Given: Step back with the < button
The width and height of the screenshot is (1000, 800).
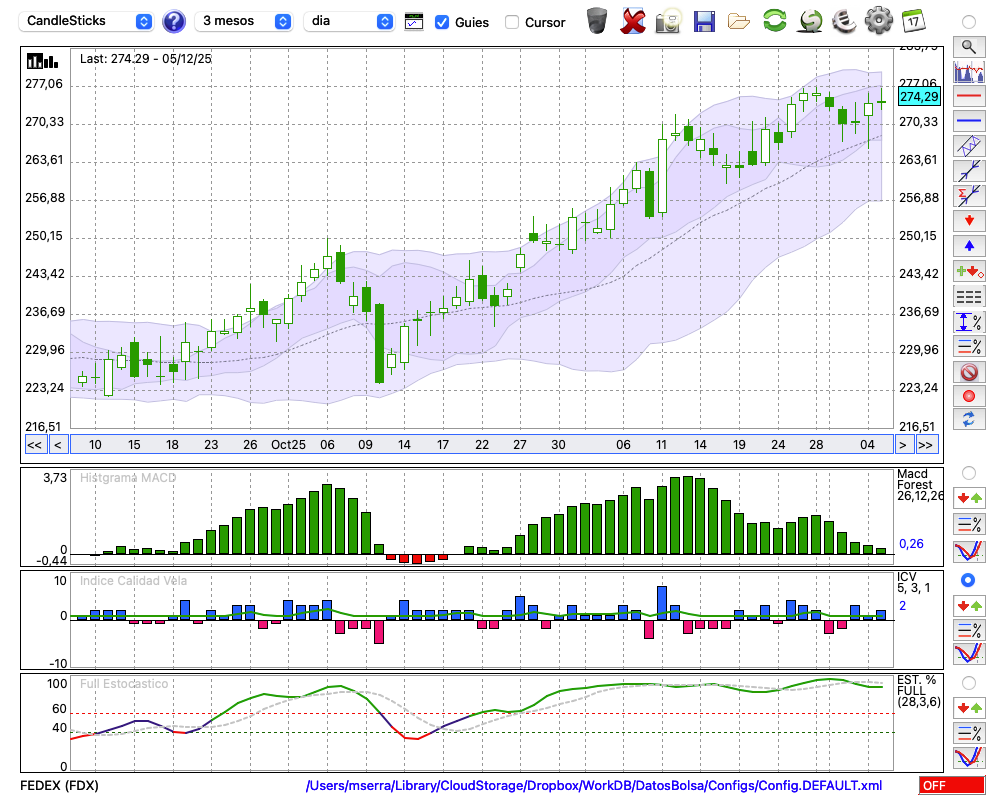Looking at the screenshot, I should pyautogui.click(x=57, y=445).
